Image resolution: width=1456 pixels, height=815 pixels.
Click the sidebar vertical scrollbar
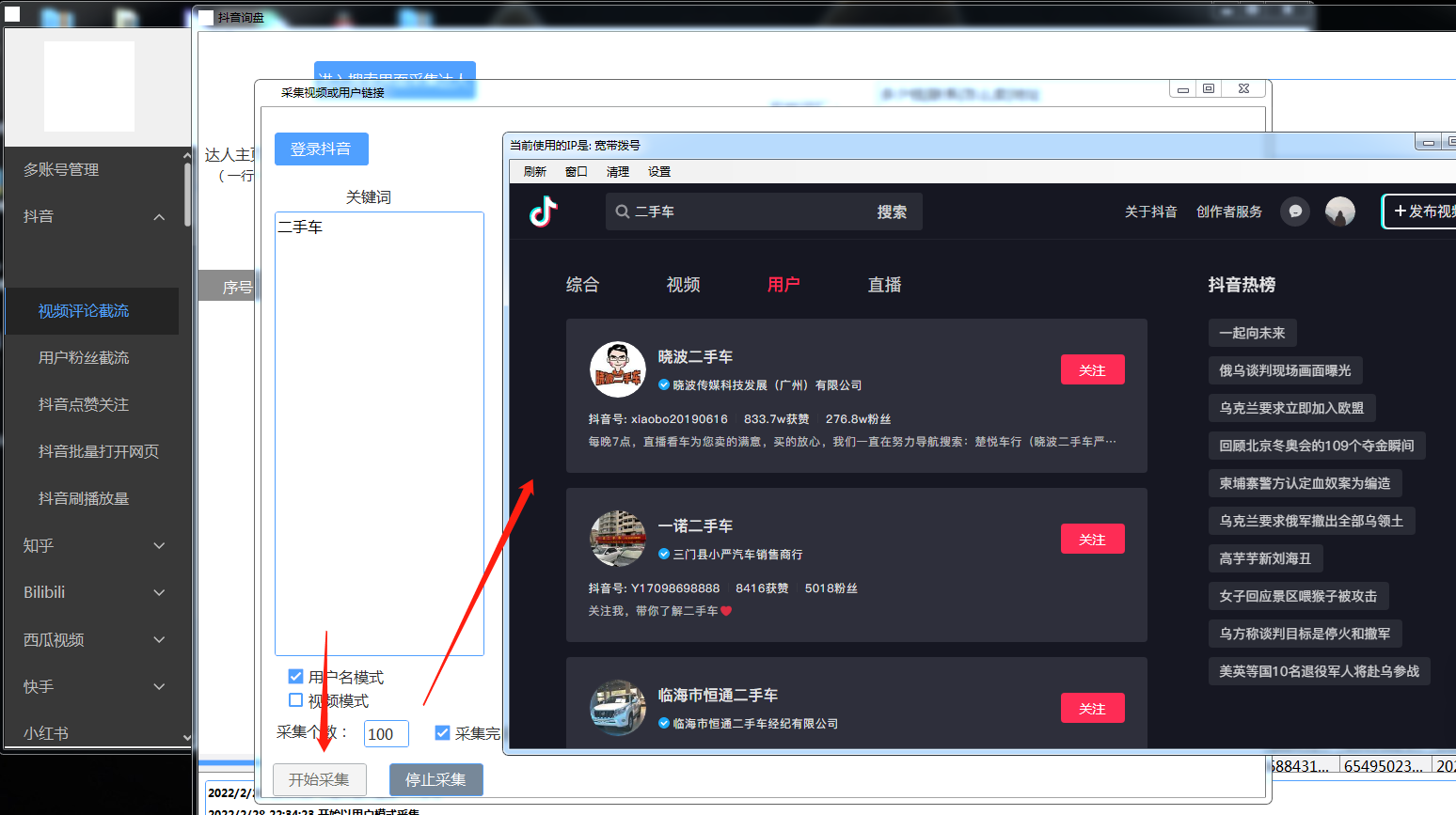[x=187, y=195]
